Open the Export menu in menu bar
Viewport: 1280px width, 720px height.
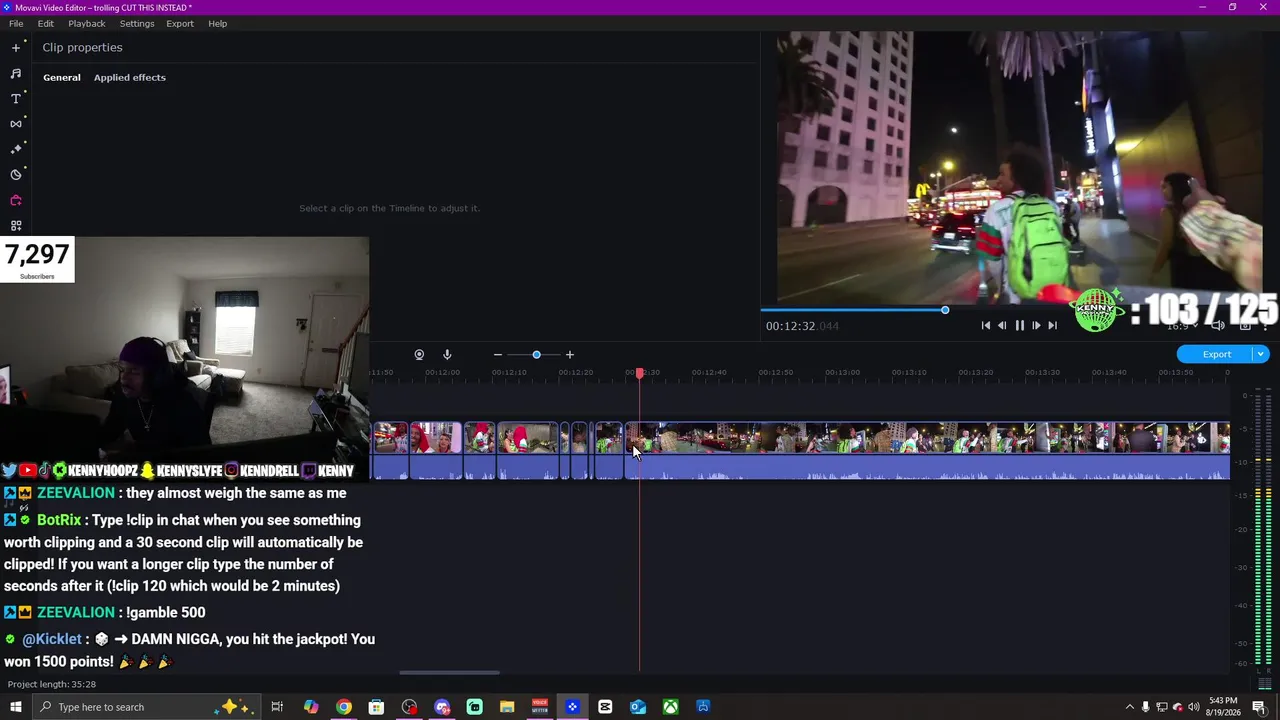(180, 23)
